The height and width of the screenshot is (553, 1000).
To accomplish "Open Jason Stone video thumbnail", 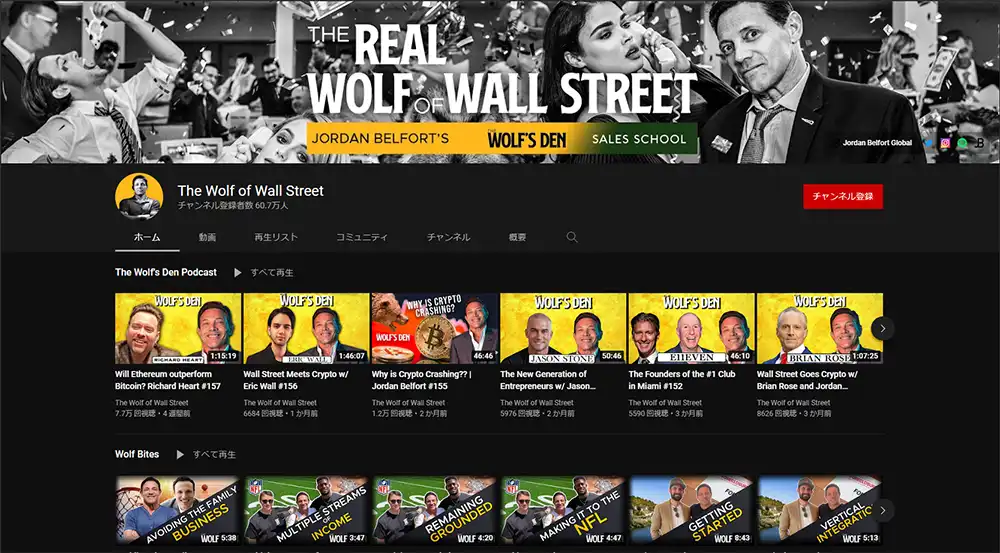I will pos(563,328).
